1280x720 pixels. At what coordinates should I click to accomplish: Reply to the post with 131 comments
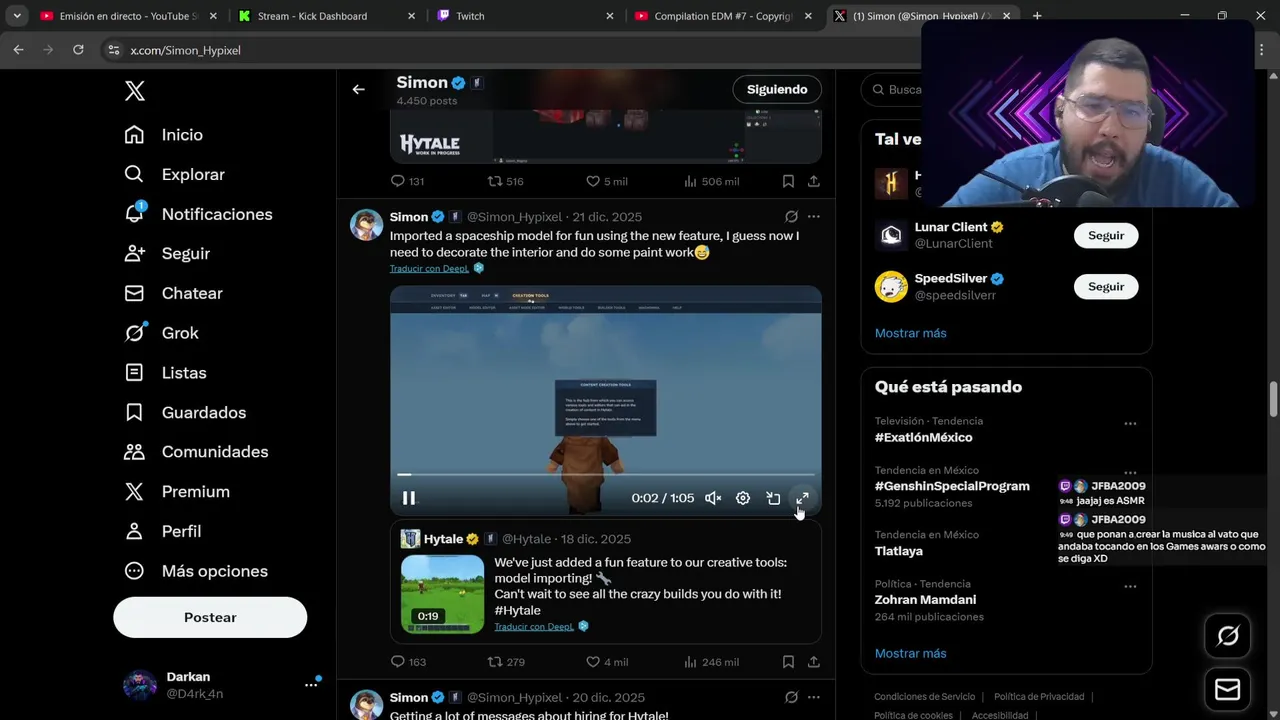pos(408,181)
